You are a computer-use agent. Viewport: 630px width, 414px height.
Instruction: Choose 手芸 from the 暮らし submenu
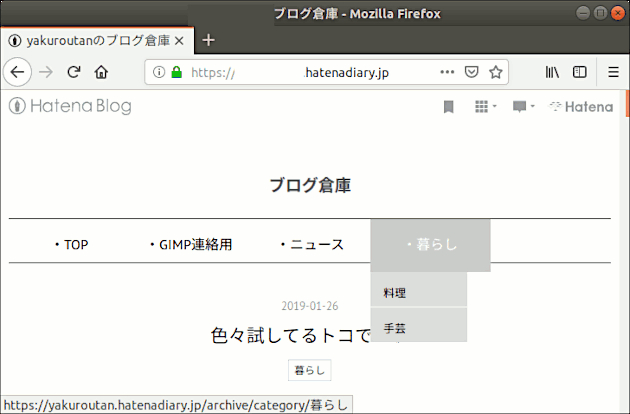click(x=419, y=326)
